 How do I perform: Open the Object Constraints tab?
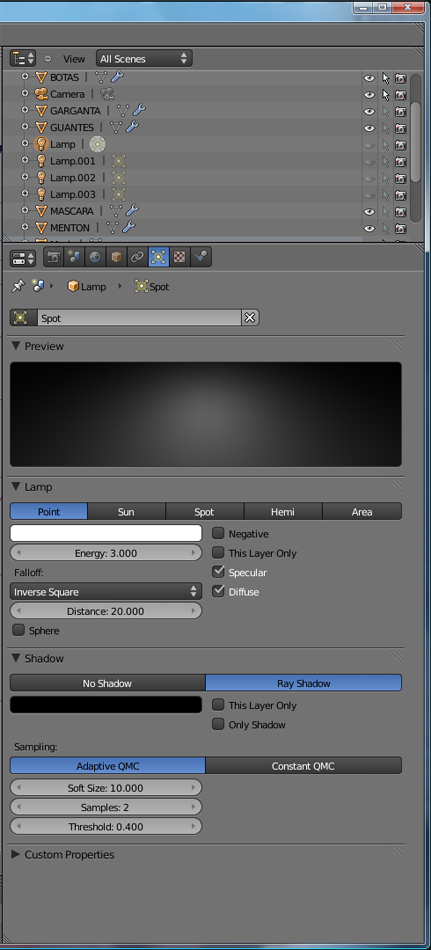click(137, 257)
